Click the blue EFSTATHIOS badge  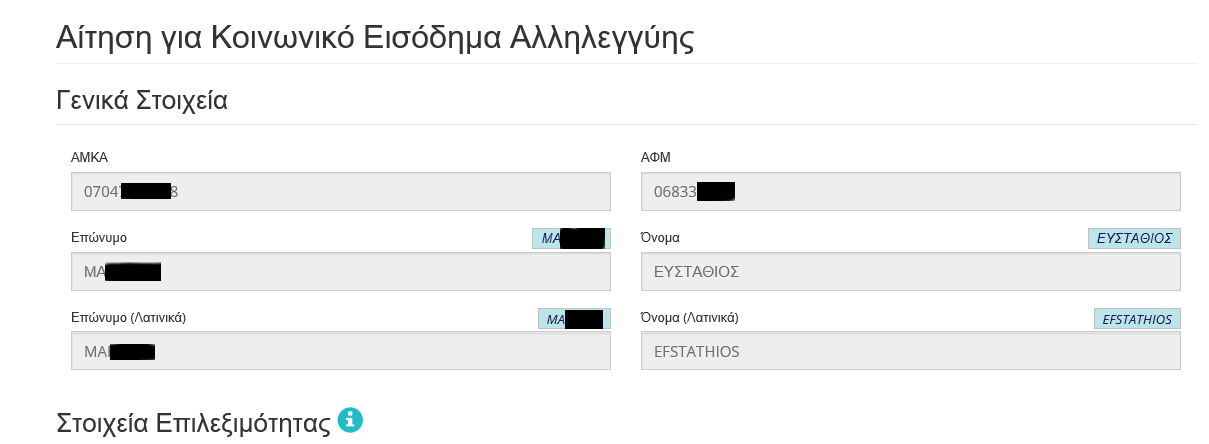coord(1137,319)
